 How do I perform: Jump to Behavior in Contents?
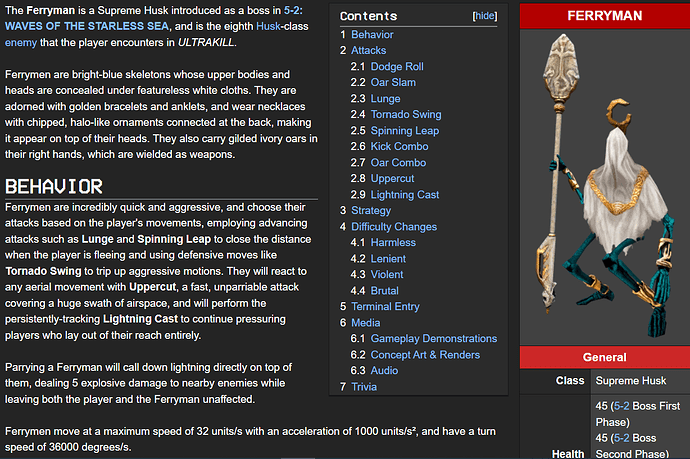[x=372, y=35]
